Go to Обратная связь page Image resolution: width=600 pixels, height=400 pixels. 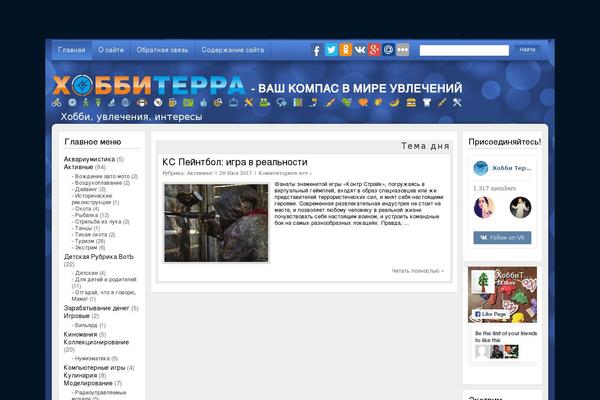point(162,50)
